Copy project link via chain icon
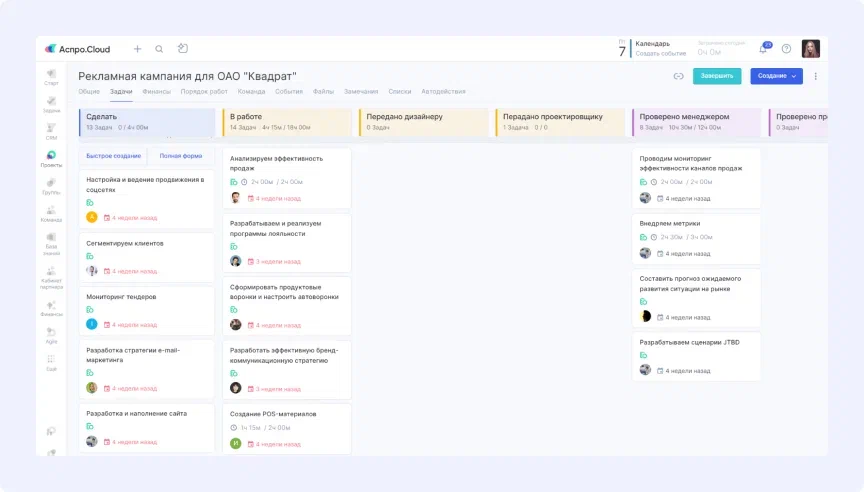The width and height of the screenshot is (864, 492). [678, 76]
